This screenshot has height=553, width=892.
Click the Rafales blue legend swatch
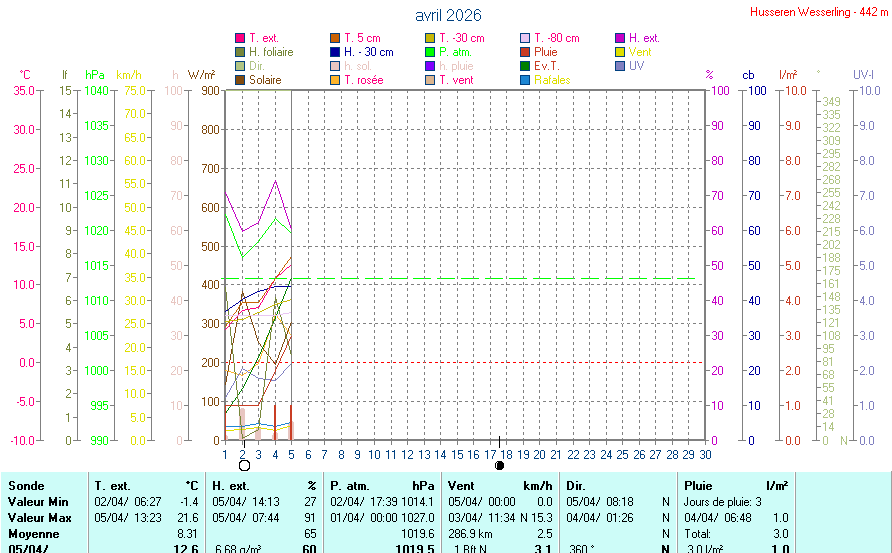coord(525,80)
